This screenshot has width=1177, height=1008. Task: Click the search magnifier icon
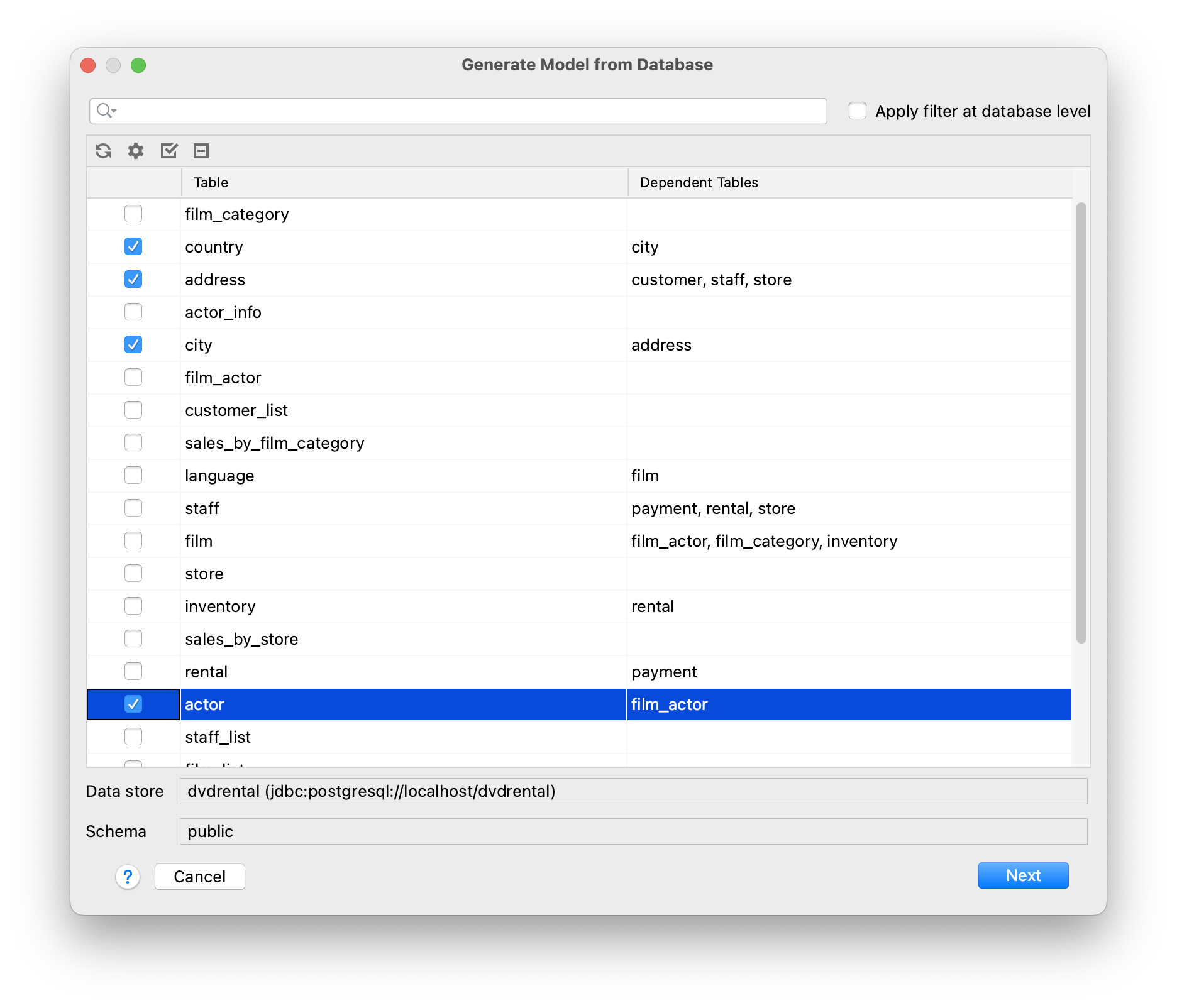106,111
